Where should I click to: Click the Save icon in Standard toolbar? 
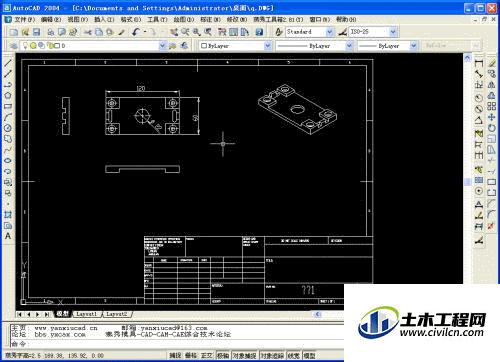coord(36,32)
